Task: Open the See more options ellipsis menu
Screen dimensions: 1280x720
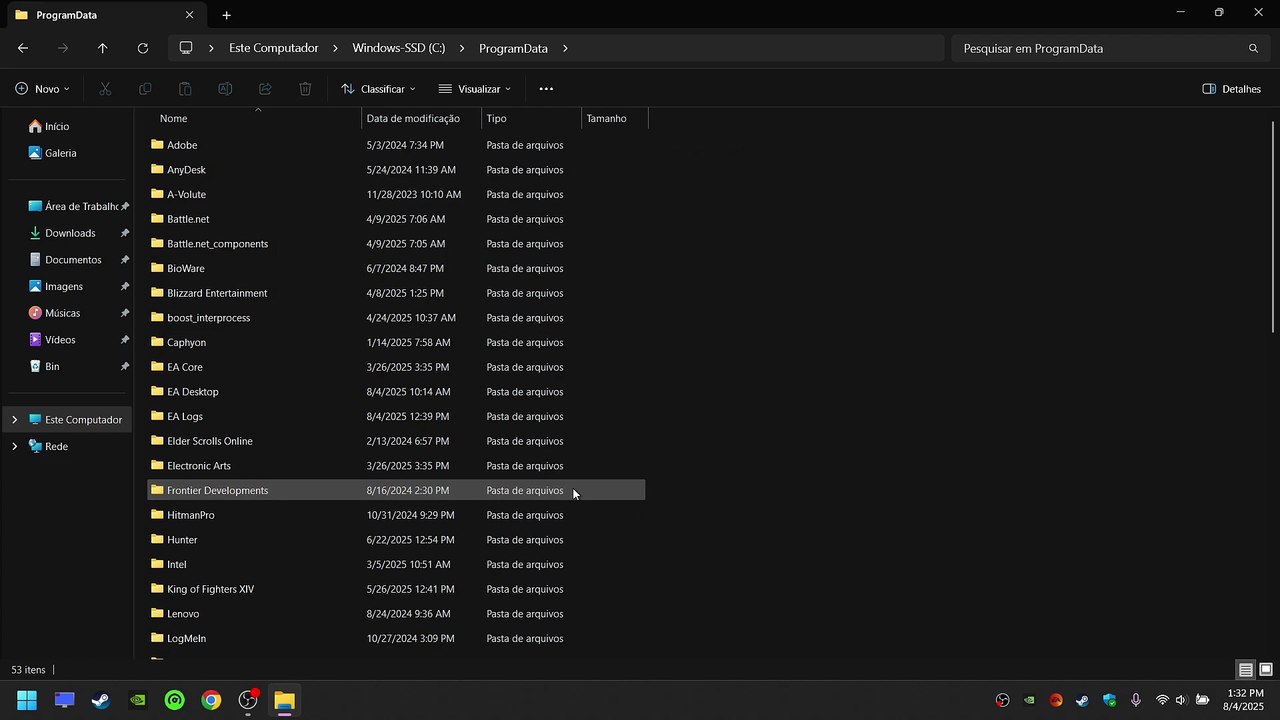Action: click(546, 89)
